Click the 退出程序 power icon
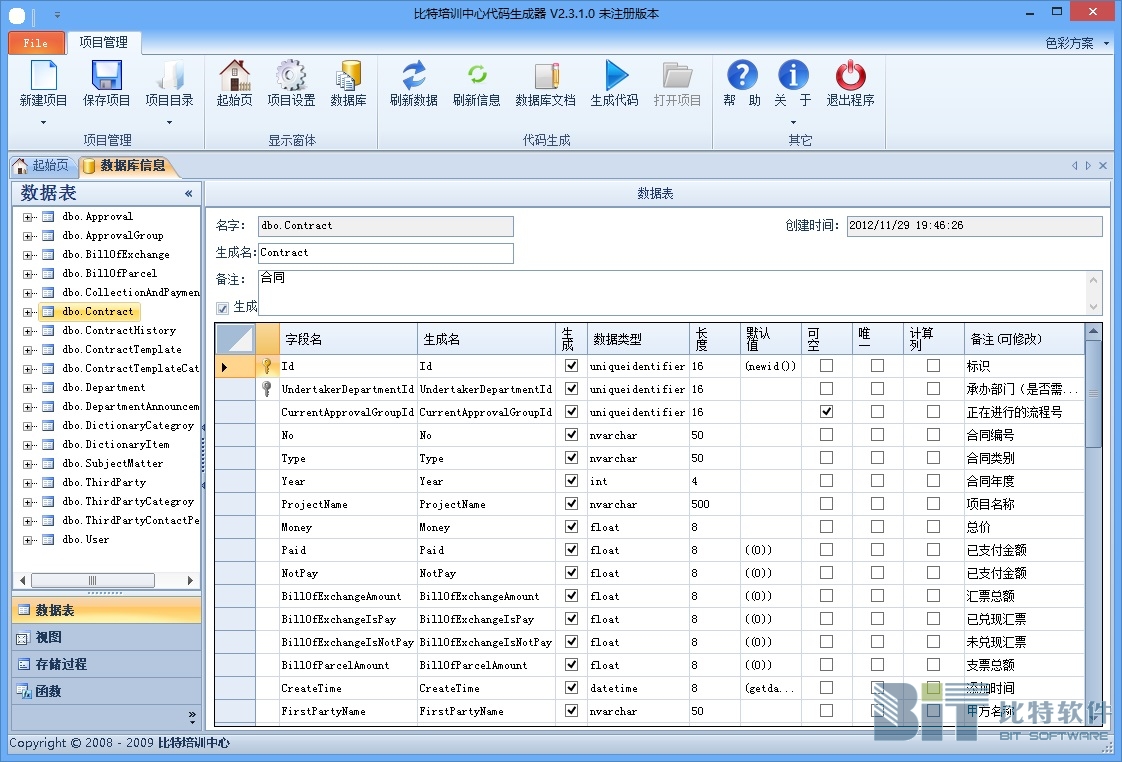Image resolution: width=1122 pixels, height=762 pixels. point(850,76)
